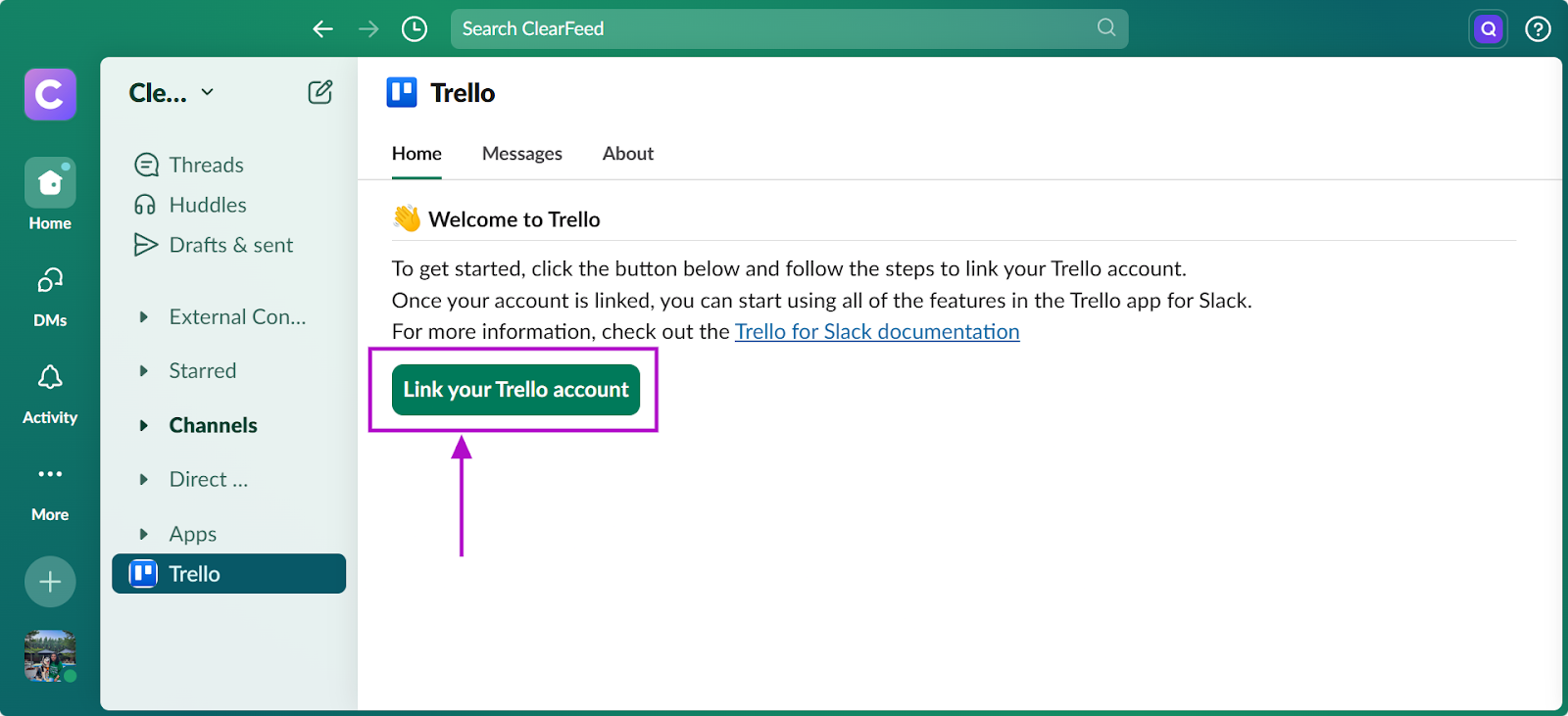Go forward with the right arrow
The image size is (1568, 716).
[368, 28]
